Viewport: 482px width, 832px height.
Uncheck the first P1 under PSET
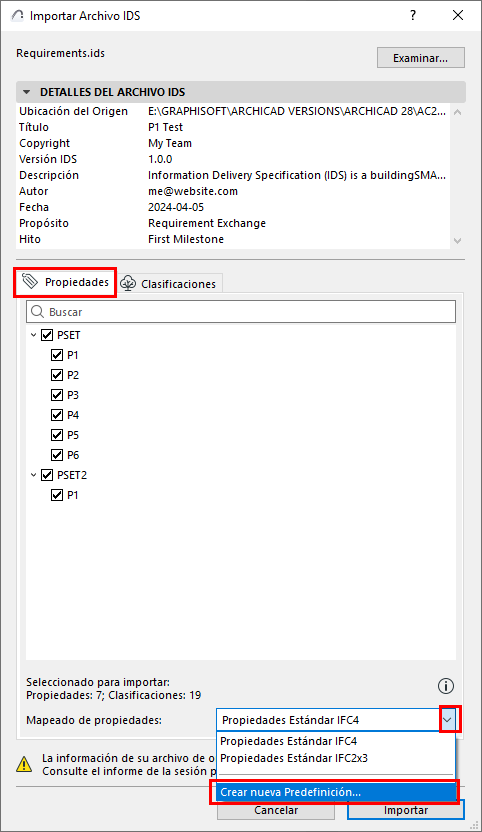(57, 355)
